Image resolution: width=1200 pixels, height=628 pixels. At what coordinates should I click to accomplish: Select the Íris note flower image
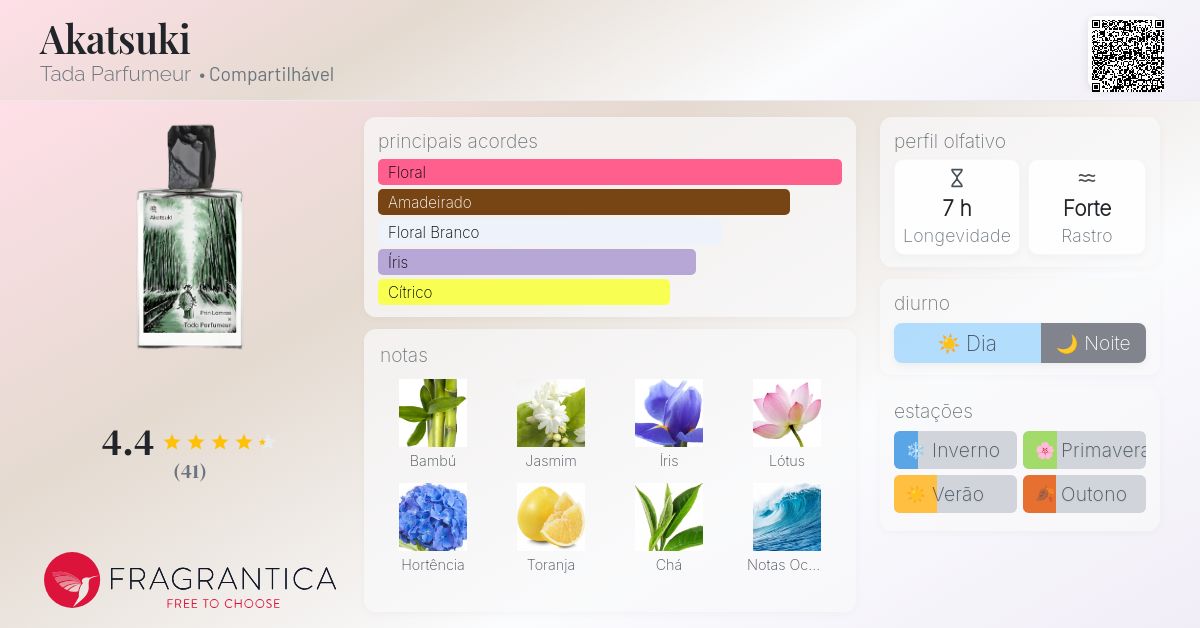(x=669, y=413)
